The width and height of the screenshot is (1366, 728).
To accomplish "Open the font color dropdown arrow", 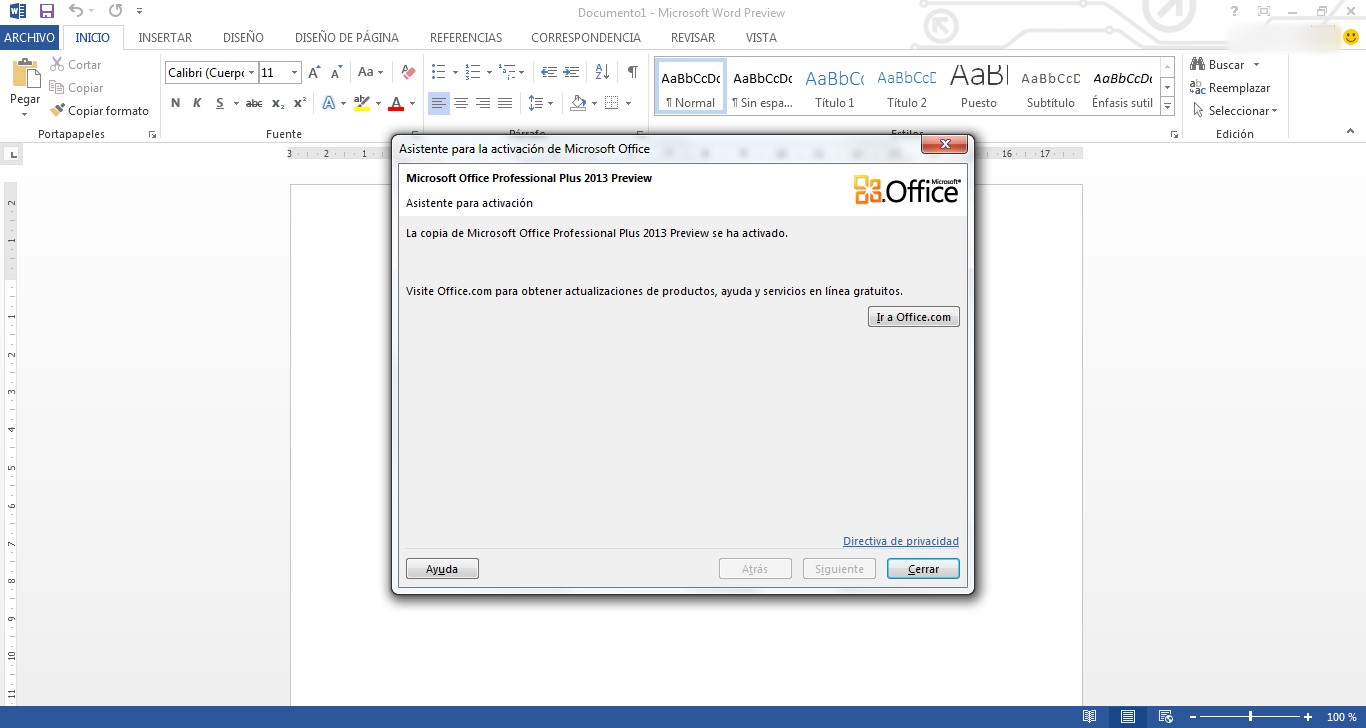I will [x=412, y=103].
